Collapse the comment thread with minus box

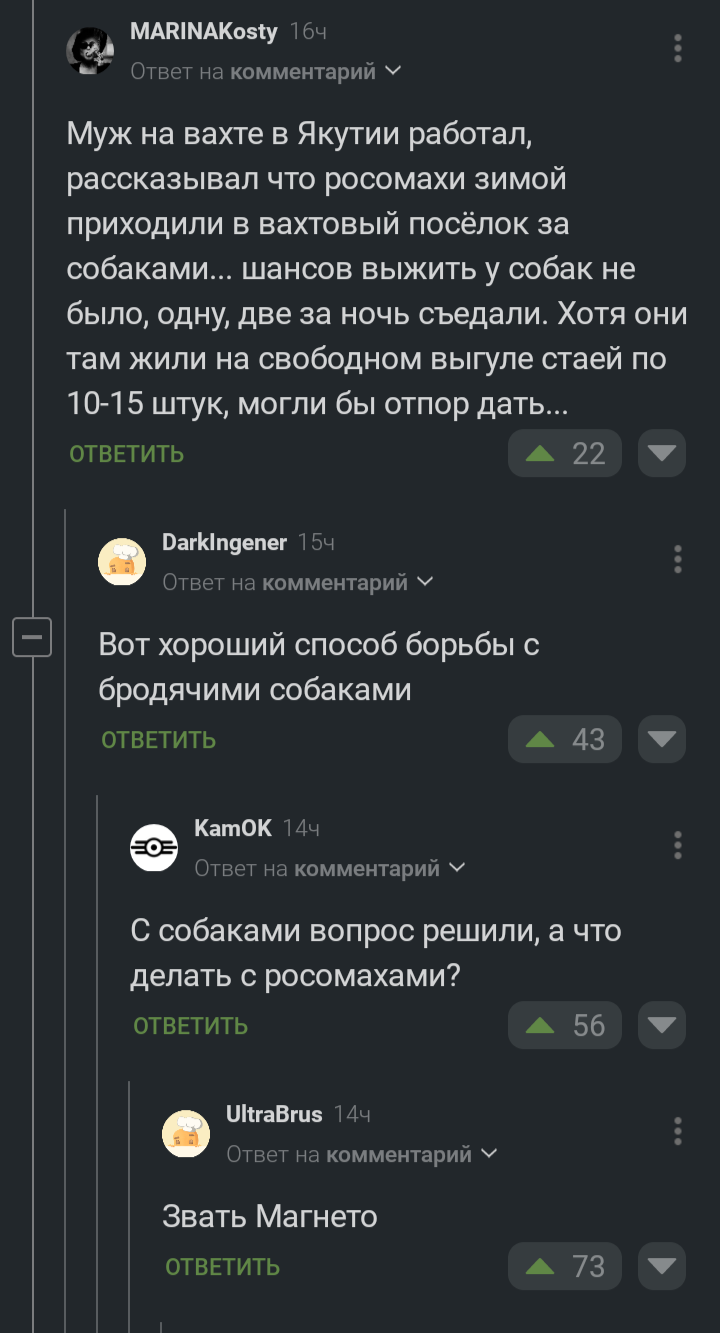[32, 637]
